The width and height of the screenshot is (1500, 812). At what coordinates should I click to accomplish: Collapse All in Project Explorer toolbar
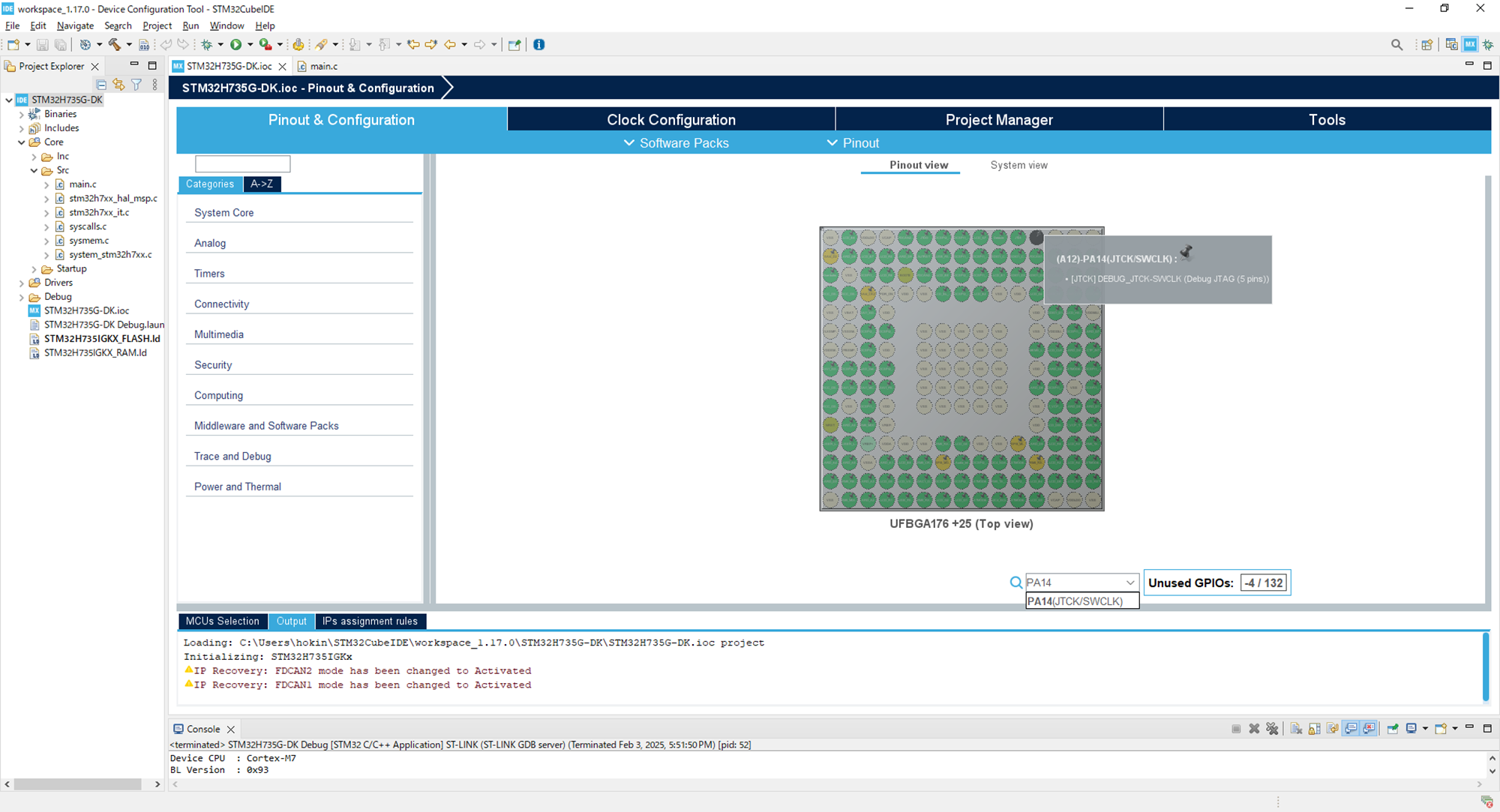pyautogui.click(x=101, y=84)
